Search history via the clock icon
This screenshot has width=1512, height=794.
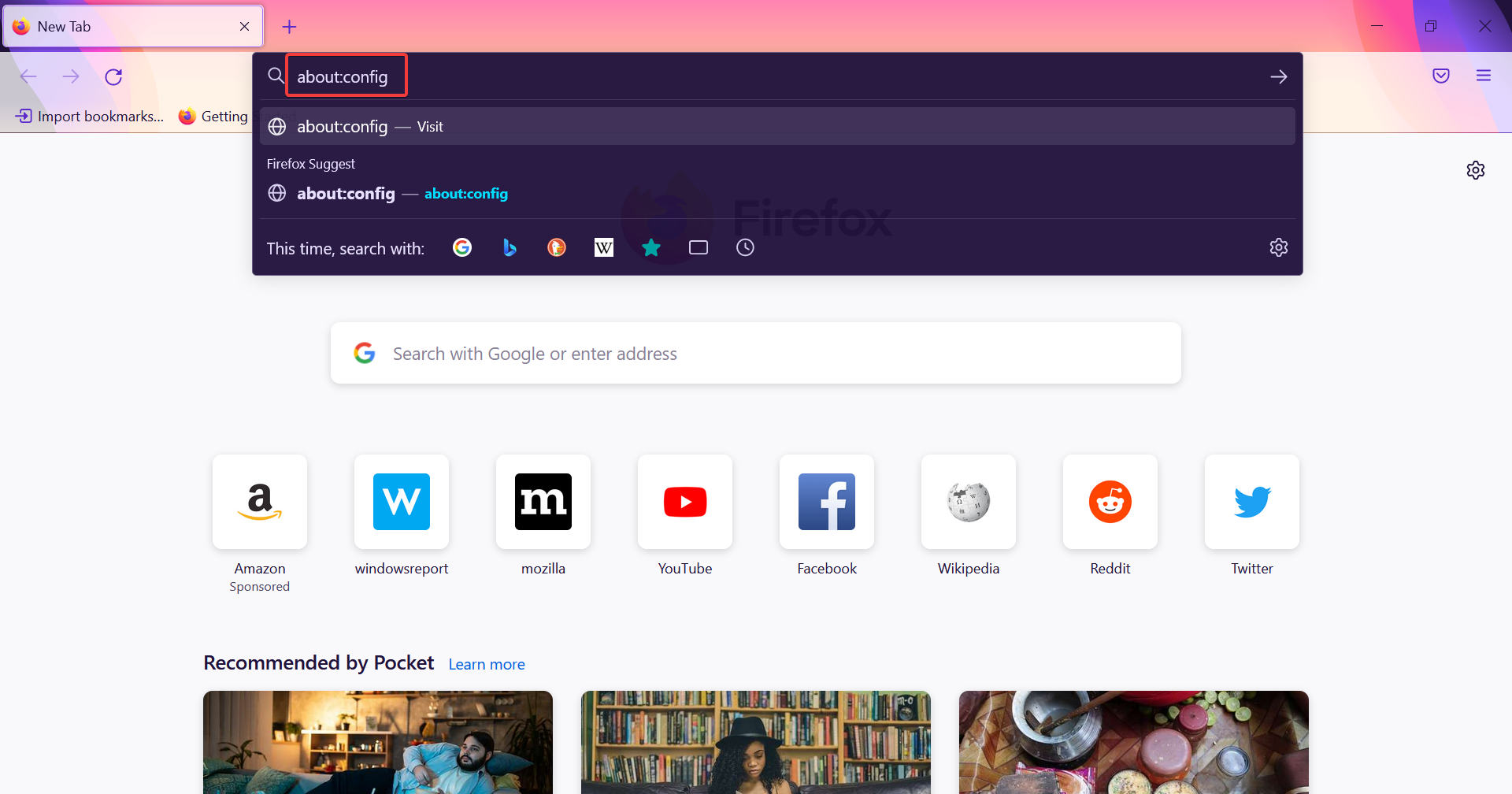pyautogui.click(x=745, y=247)
